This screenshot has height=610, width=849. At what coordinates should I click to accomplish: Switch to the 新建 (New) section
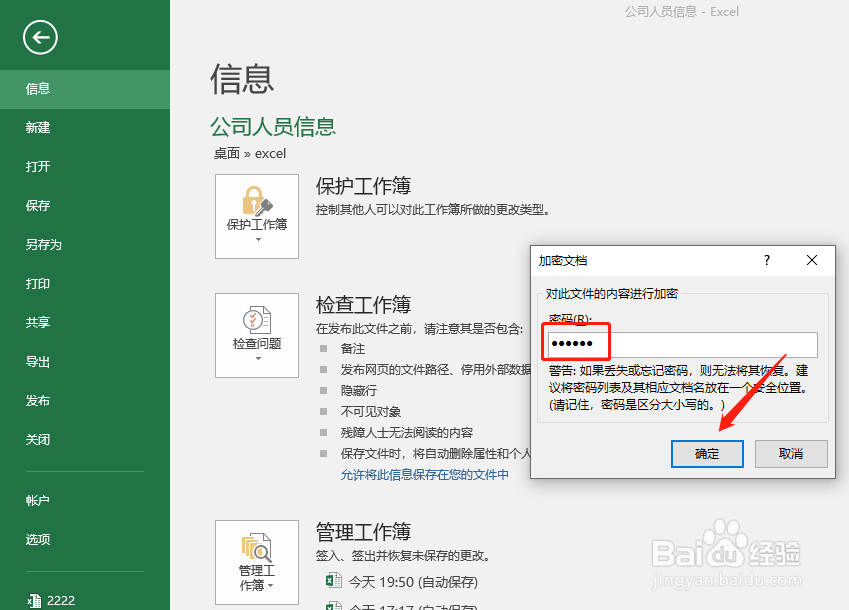tap(38, 127)
